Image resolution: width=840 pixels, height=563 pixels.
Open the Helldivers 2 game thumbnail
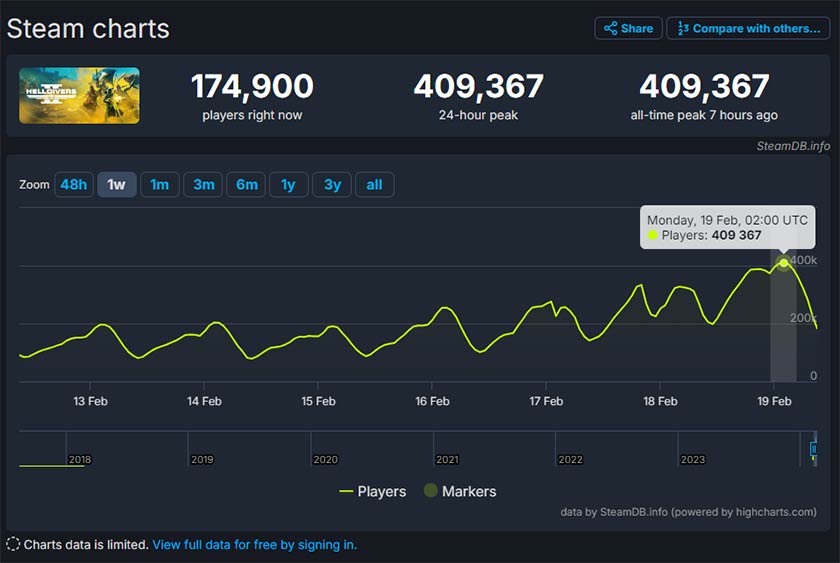79,96
